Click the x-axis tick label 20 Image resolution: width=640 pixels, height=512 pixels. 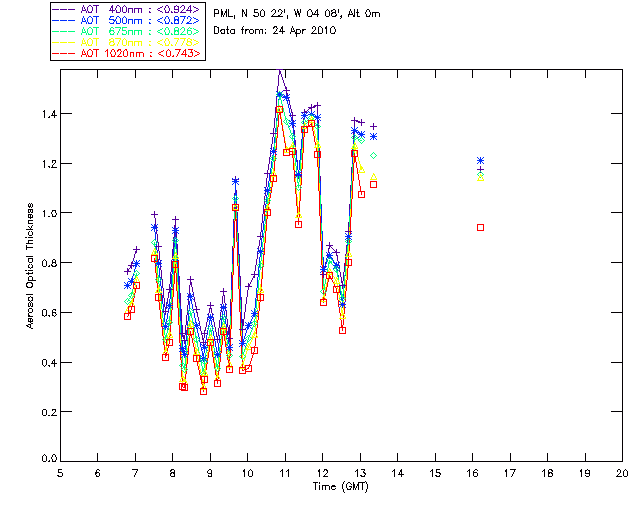[622, 473]
